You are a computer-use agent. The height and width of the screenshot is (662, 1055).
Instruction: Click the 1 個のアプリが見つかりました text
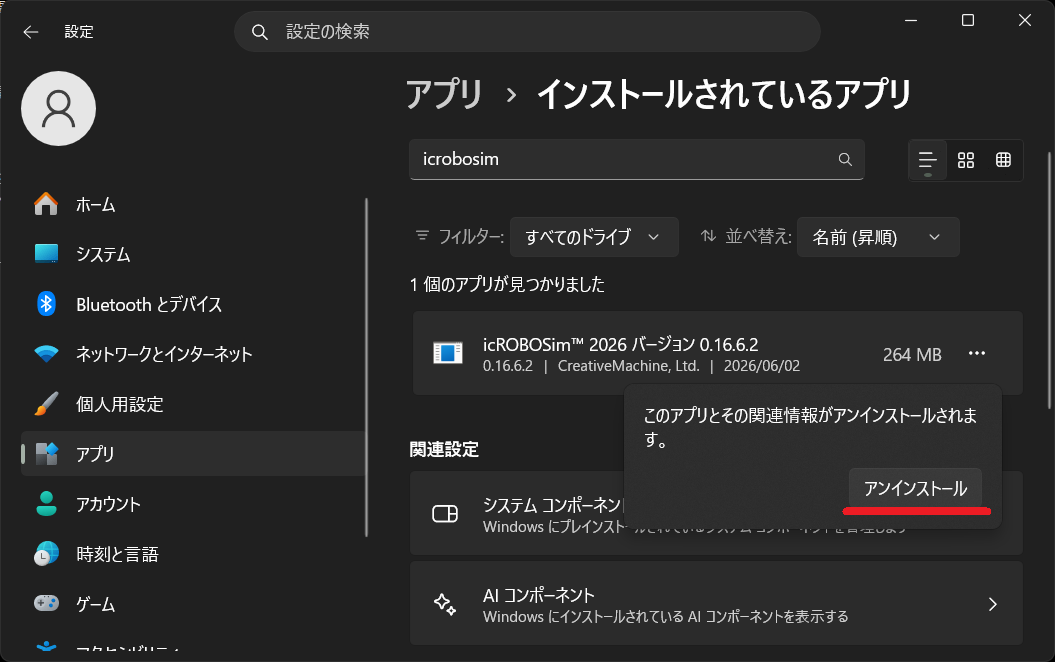[507, 285]
